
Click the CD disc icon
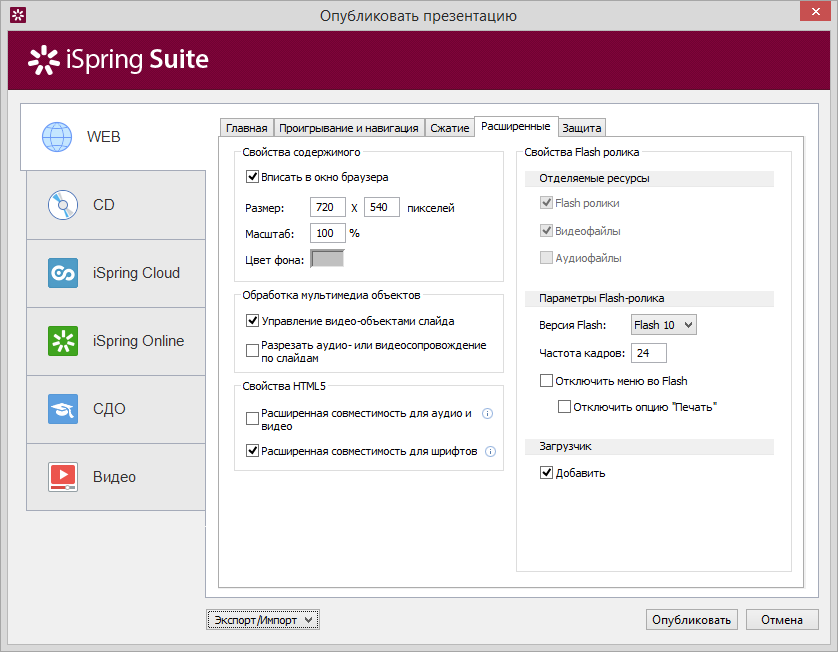63,205
